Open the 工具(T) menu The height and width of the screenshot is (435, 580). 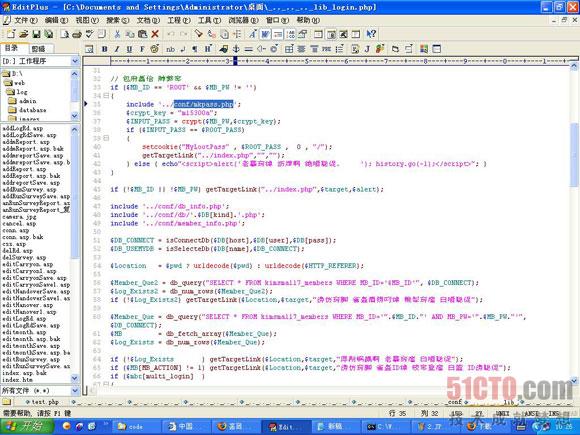point(209,20)
